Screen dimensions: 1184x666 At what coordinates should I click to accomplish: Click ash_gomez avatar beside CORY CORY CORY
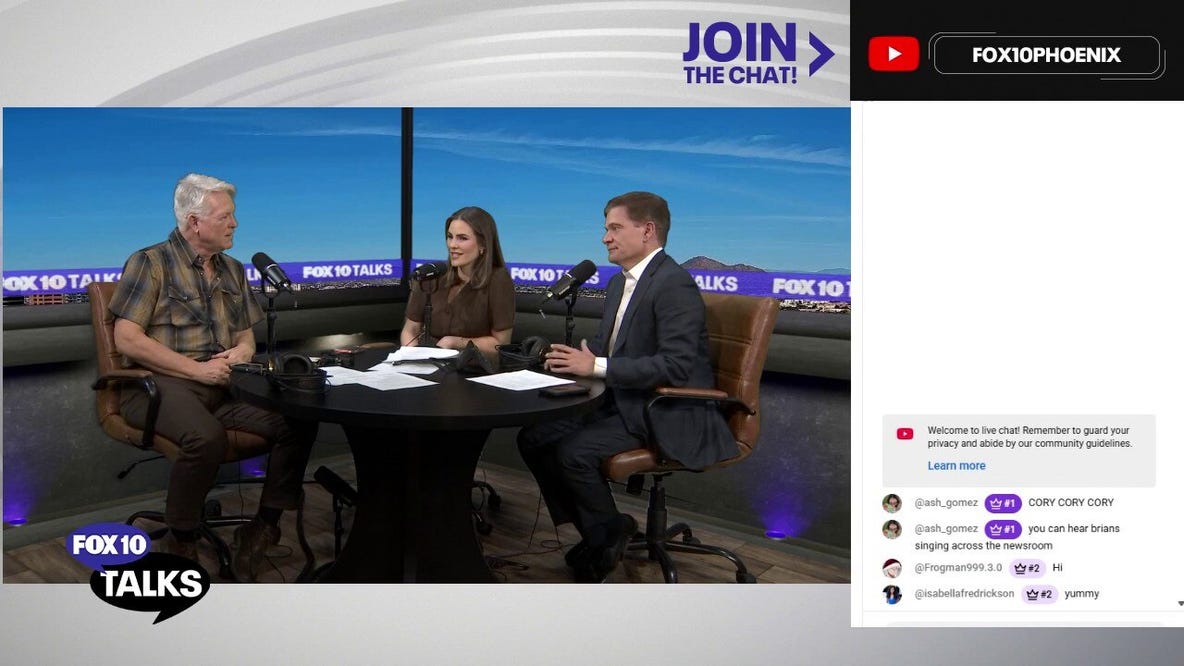point(892,503)
